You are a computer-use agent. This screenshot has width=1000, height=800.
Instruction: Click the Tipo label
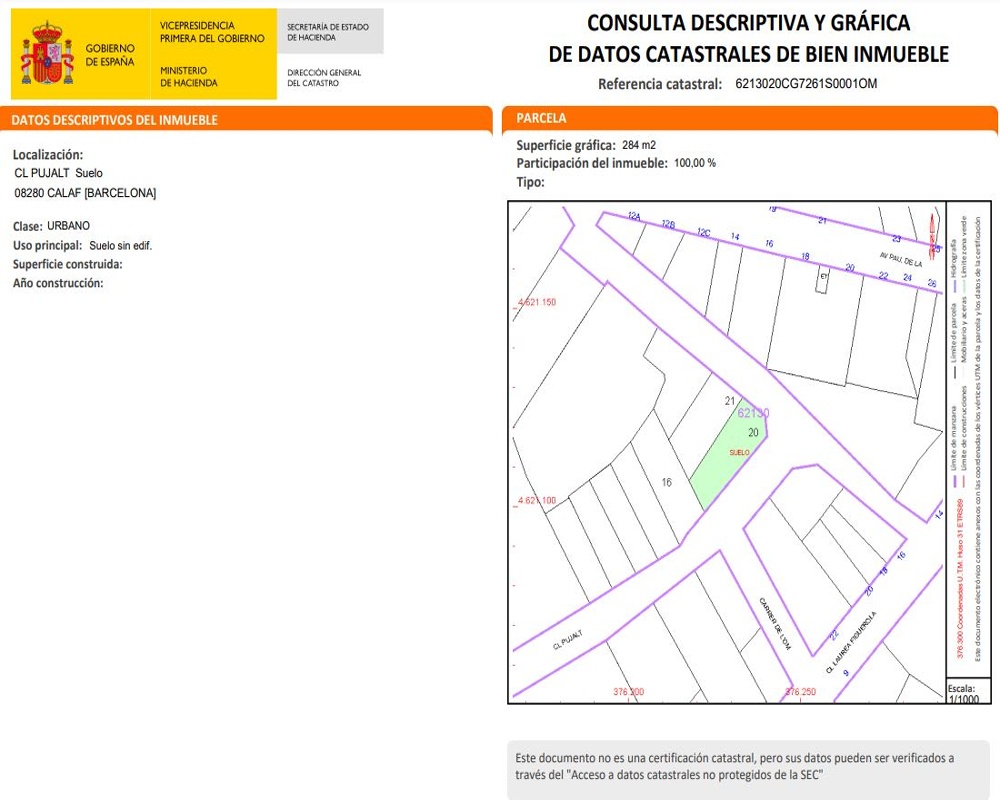pyautogui.click(x=530, y=182)
